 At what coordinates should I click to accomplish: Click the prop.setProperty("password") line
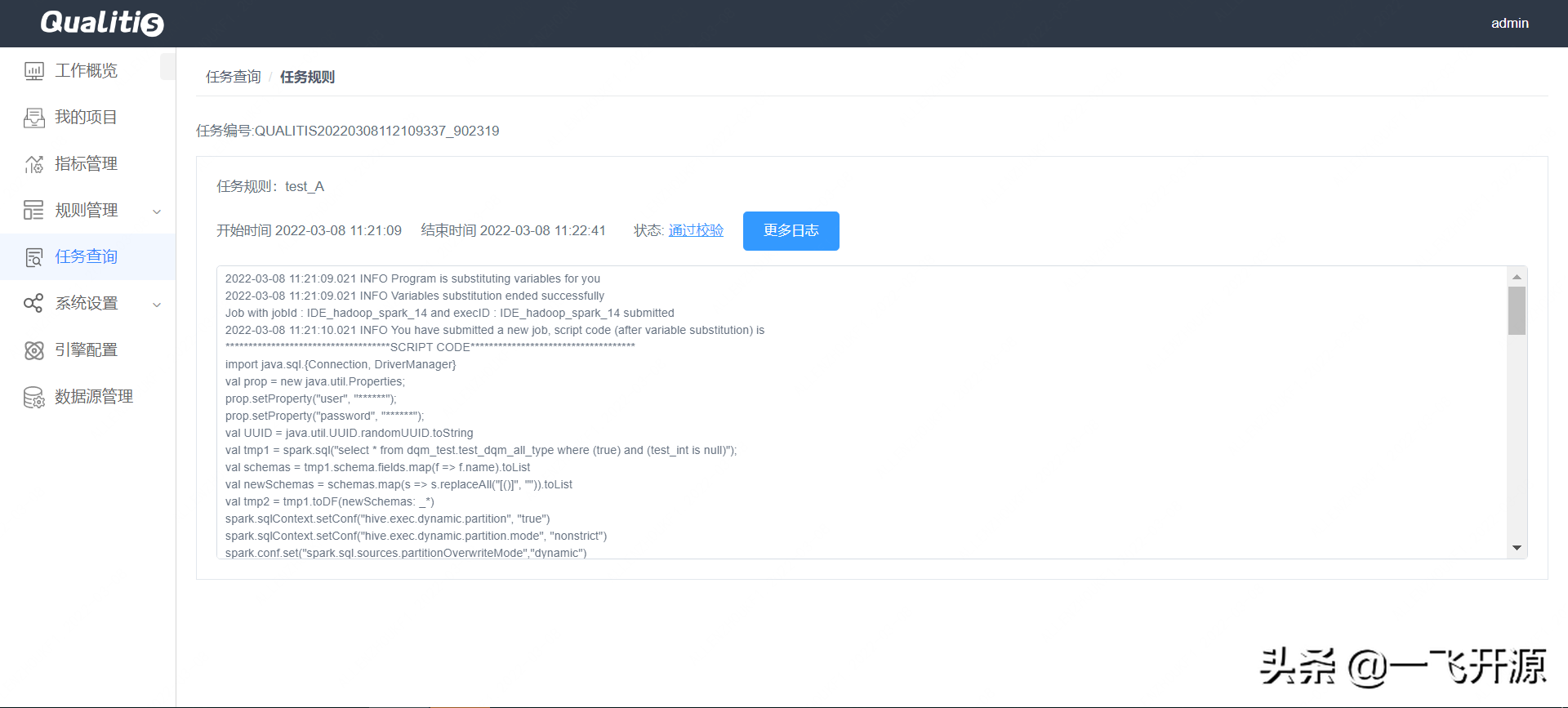[x=325, y=416]
